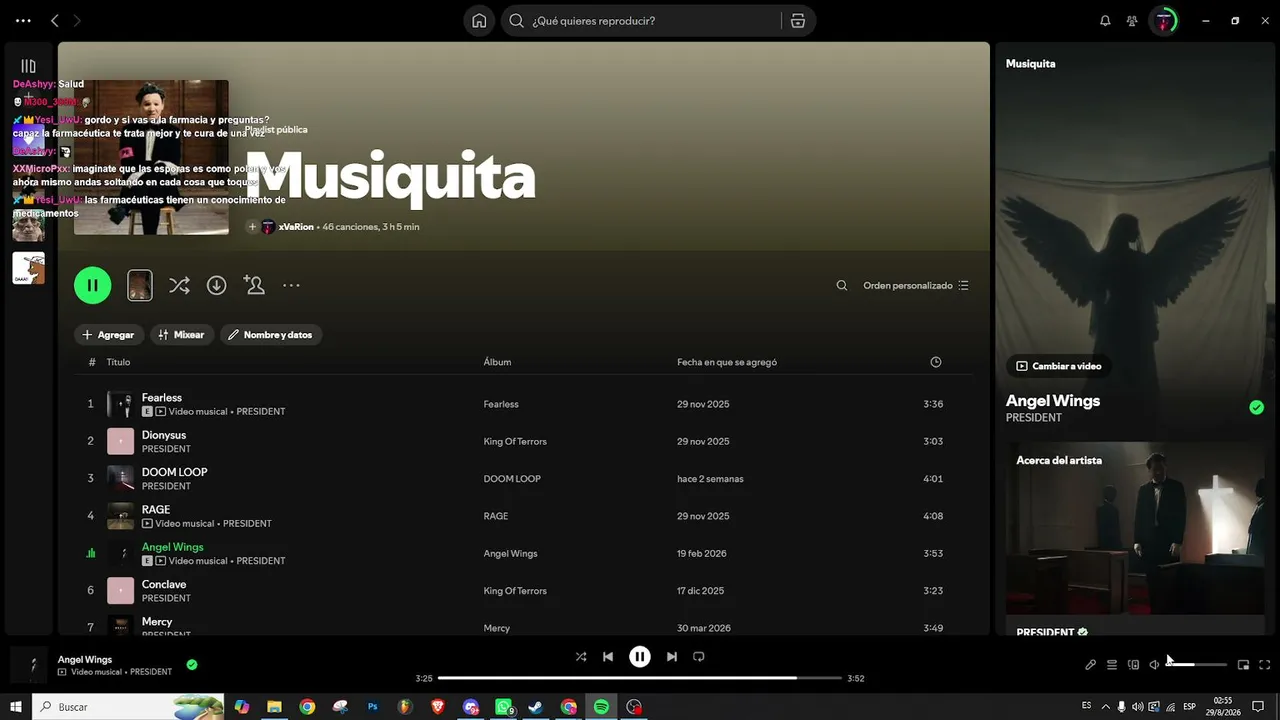Open connect to a device
Screen dimensions: 1280x720
coord(1133,665)
